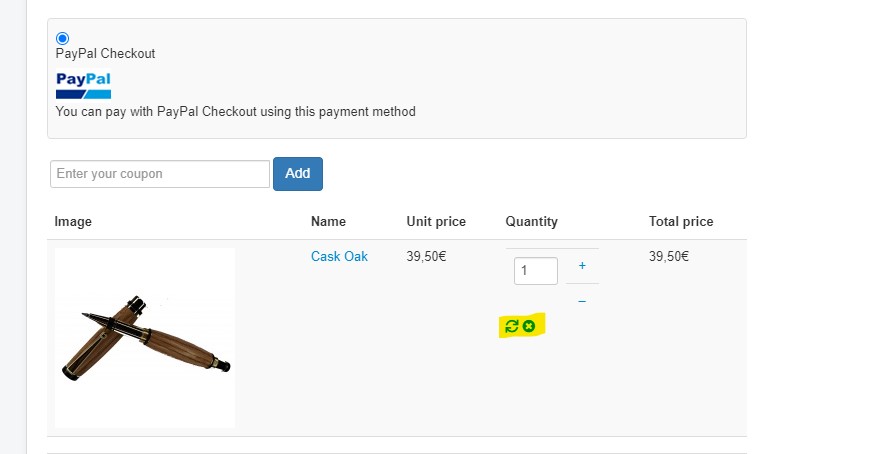Click the PayPal logo image
The height and width of the screenshot is (454, 882).
coord(83,84)
